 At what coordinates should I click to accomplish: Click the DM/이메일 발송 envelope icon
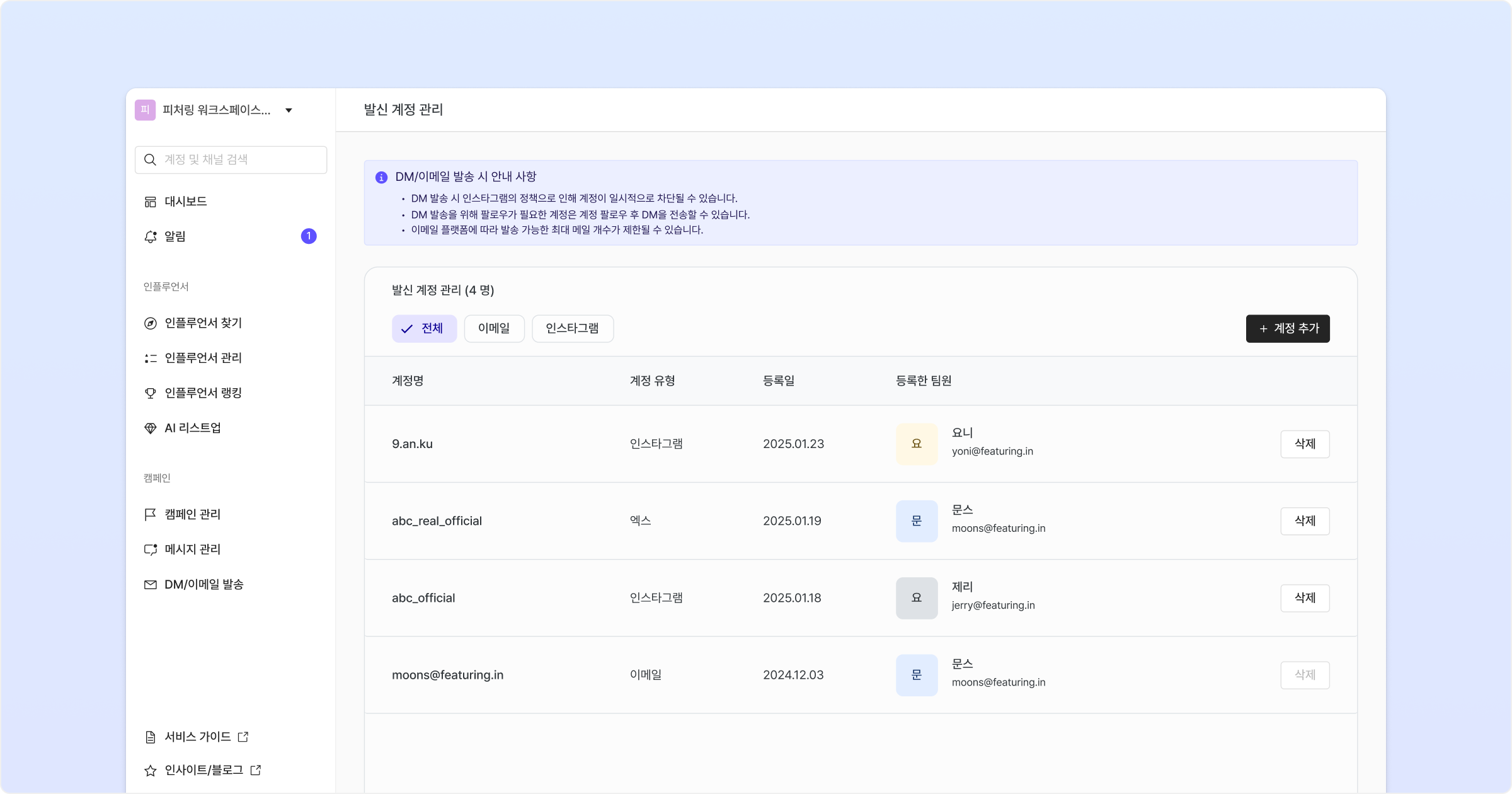tap(150, 585)
